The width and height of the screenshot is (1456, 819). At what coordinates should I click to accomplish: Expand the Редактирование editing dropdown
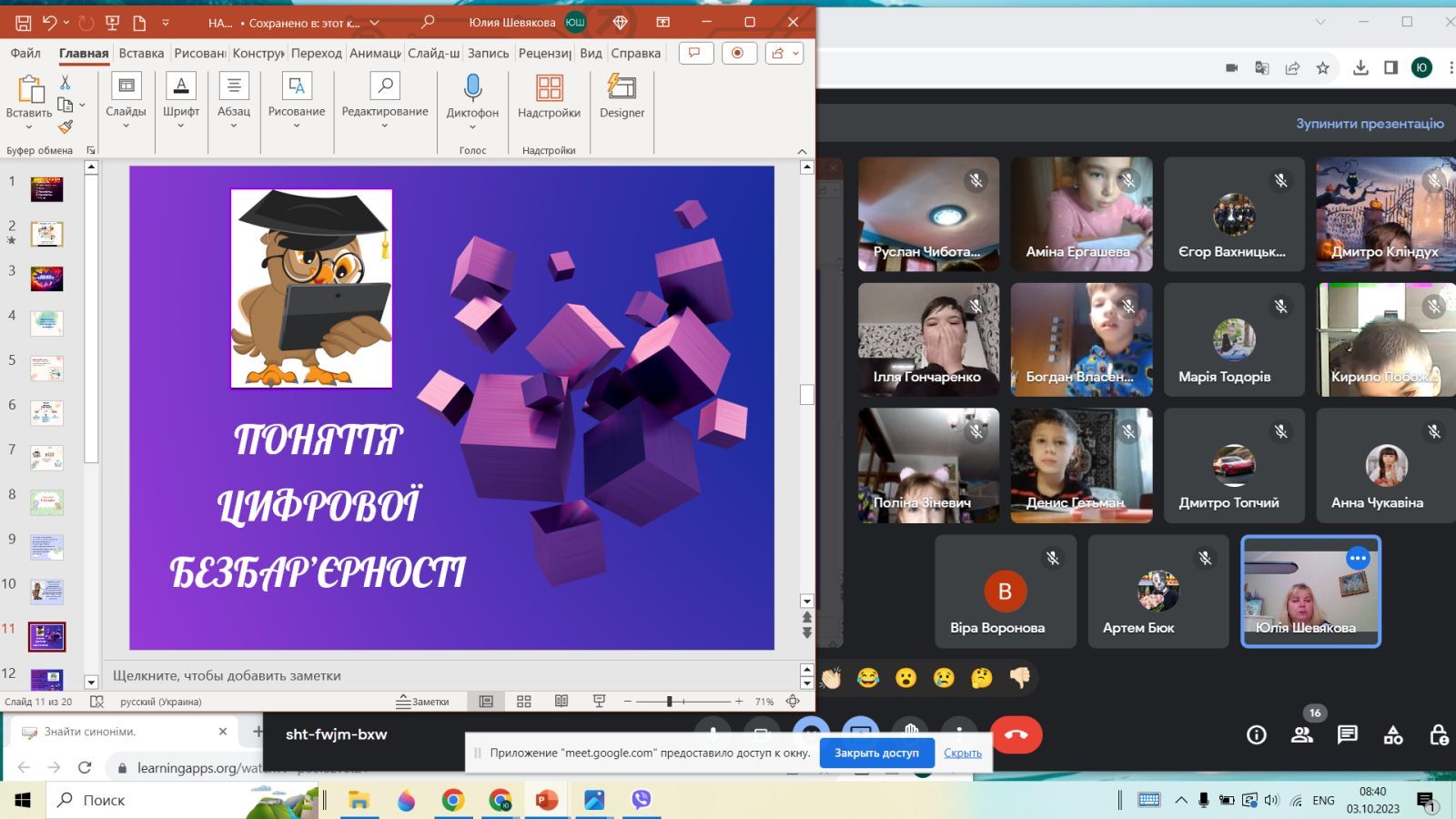[385, 100]
